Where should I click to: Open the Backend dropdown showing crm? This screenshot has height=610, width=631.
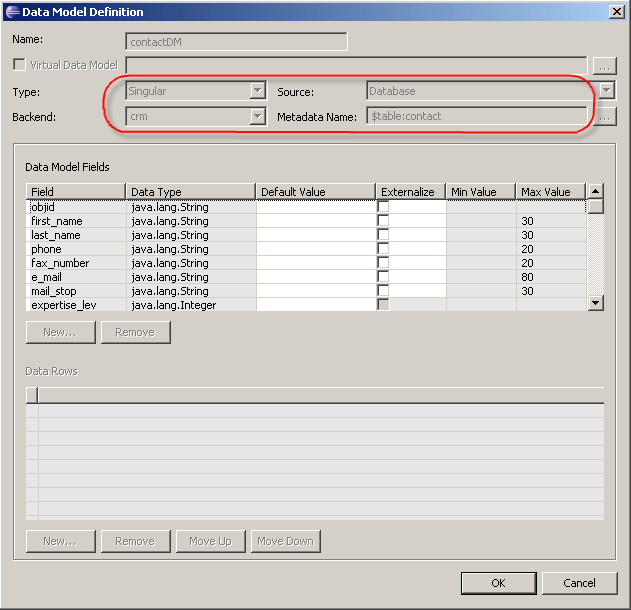tap(257, 117)
